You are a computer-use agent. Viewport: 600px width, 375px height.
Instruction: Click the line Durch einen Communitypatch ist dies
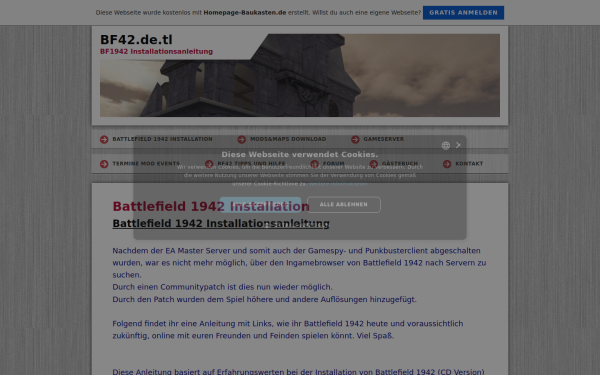222,287
